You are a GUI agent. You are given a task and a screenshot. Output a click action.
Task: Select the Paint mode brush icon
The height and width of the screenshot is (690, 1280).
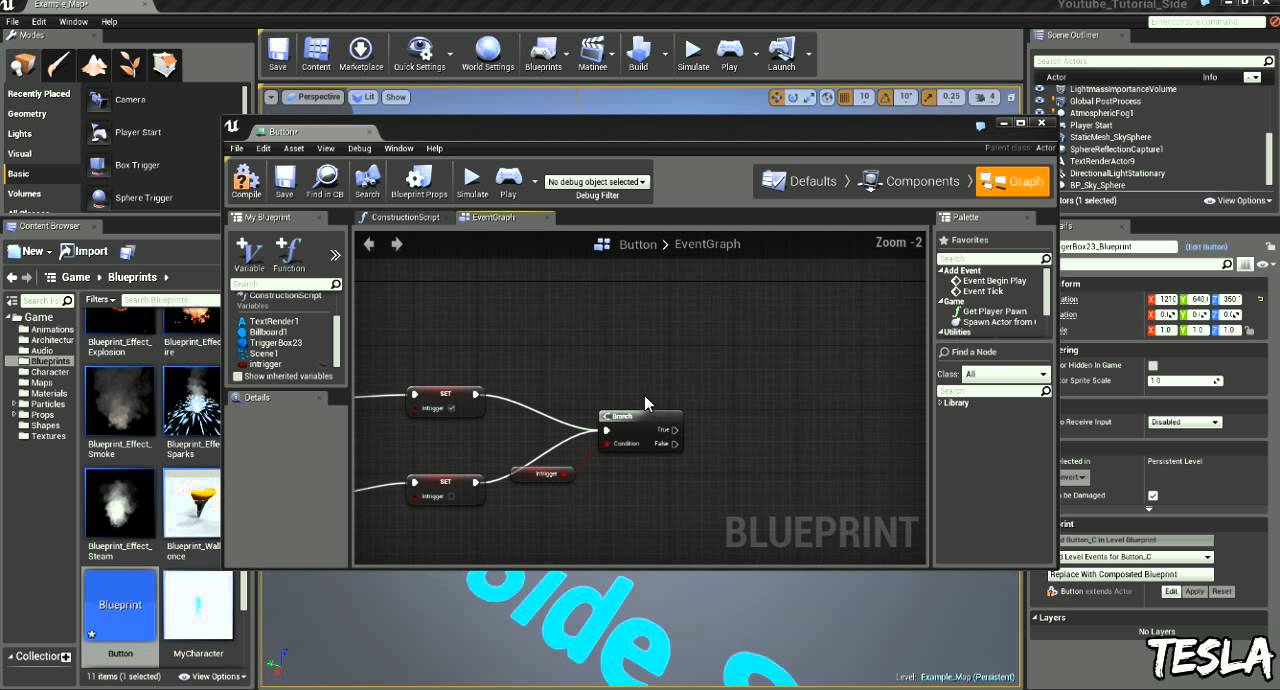(x=58, y=65)
